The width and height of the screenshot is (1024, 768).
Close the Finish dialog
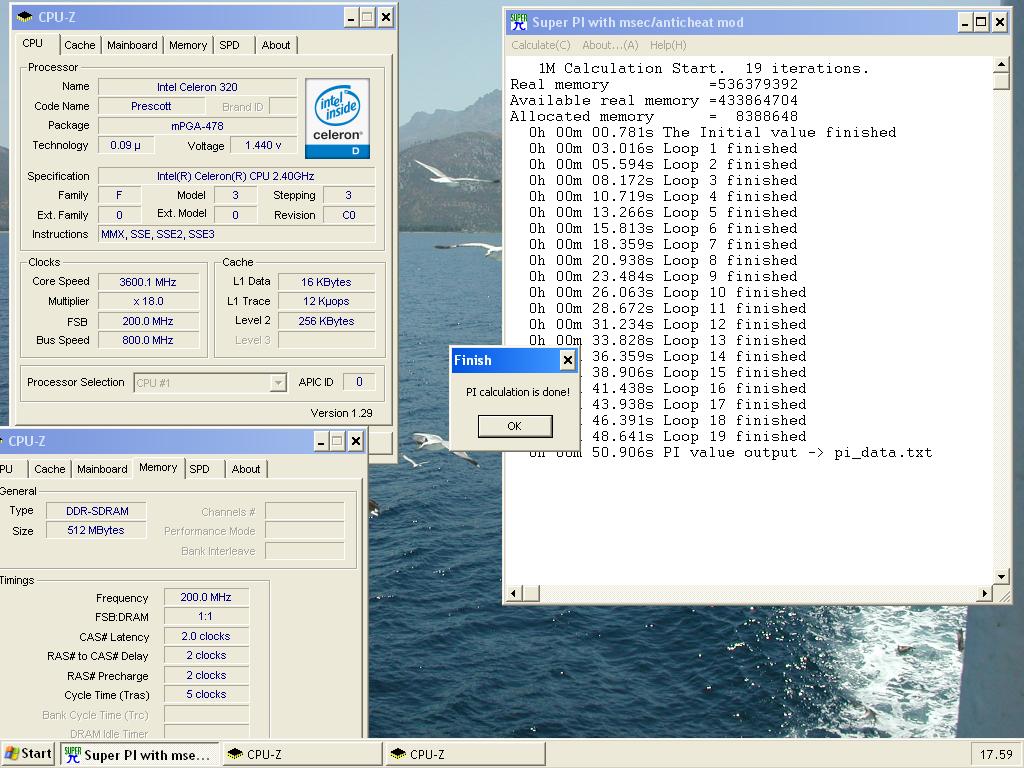click(568, 360)
